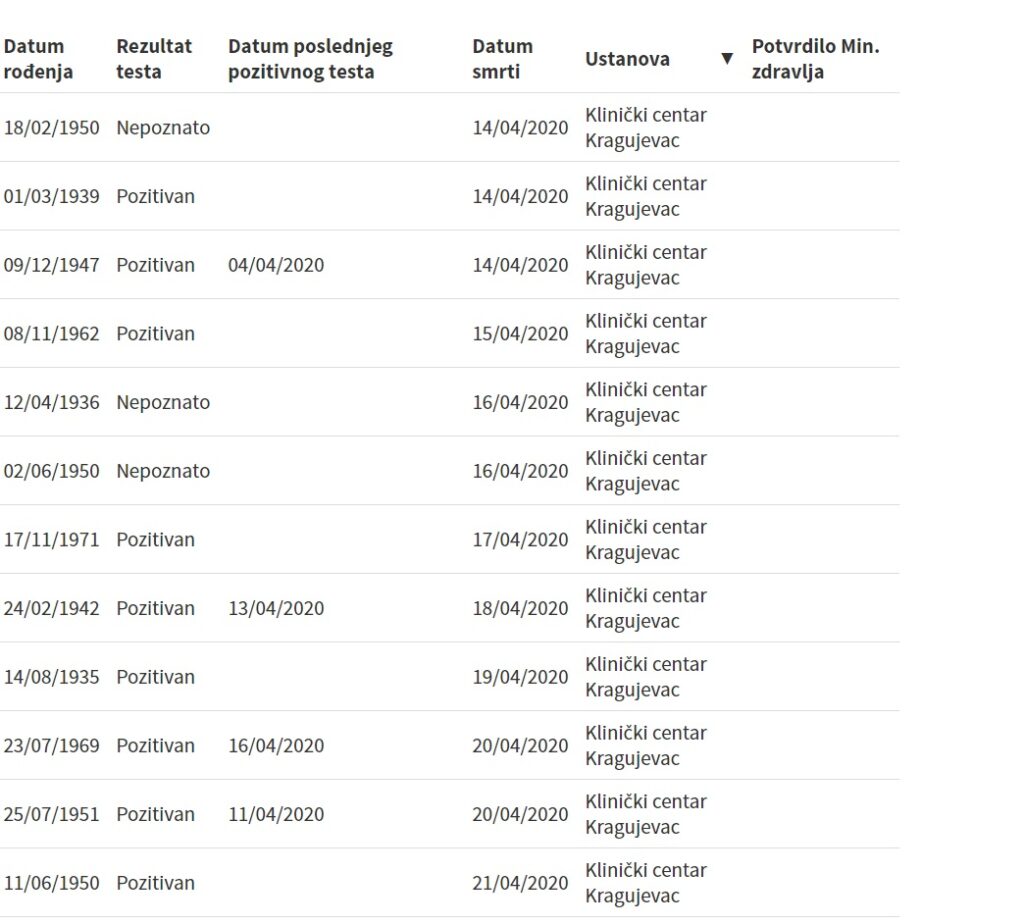Select last positive test date 13/04/2020
This screenshot has width=1024, height=924.
click(x=276, y=608)
